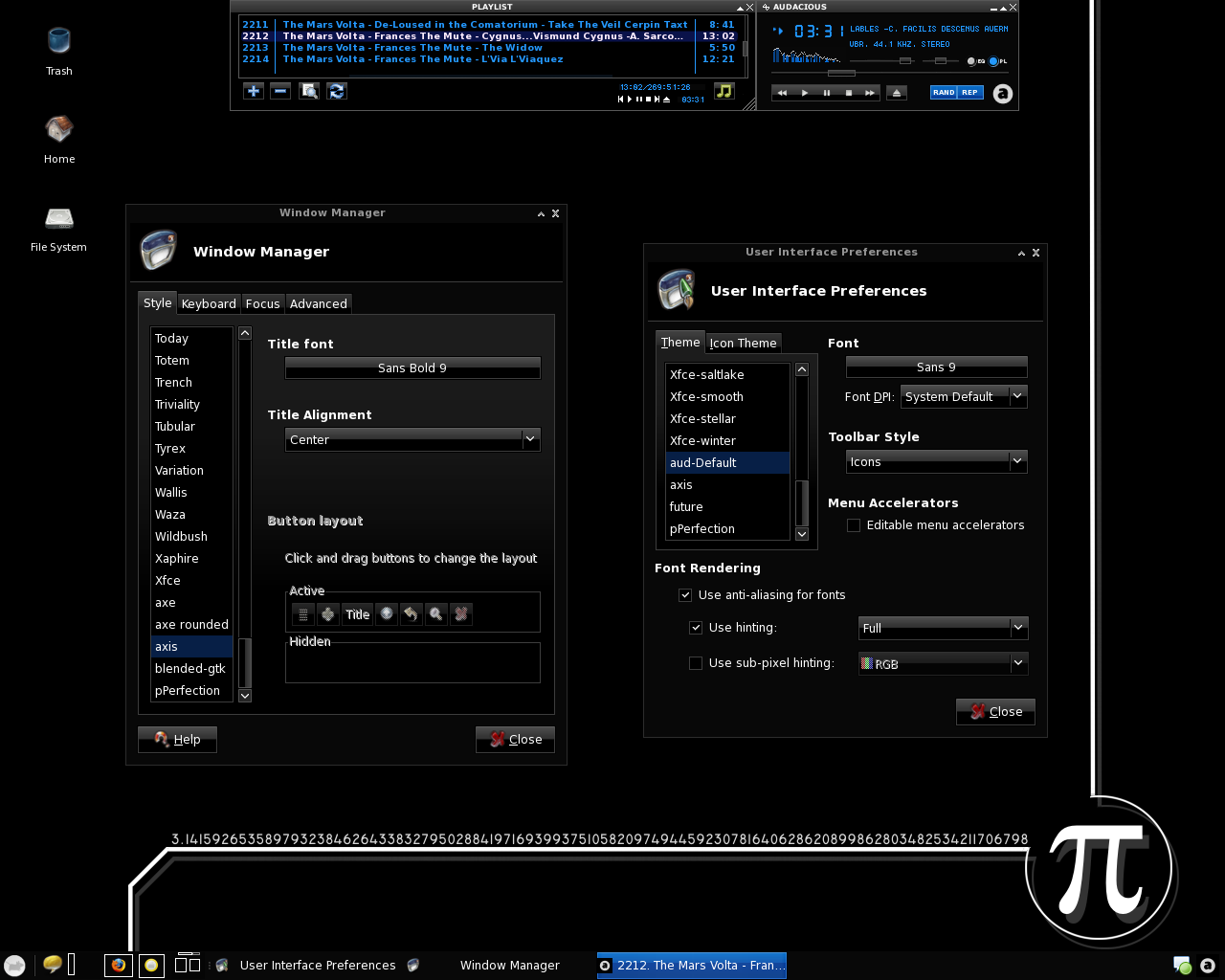Select the axe rounded window style
Image resolution: width=1225 pixels, height=980 pixels.
[191, 624]
